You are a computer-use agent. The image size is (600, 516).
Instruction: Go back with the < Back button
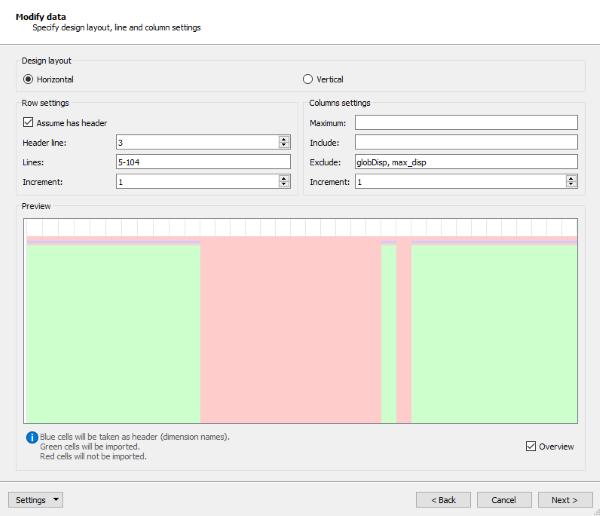(x=443, y=500)
